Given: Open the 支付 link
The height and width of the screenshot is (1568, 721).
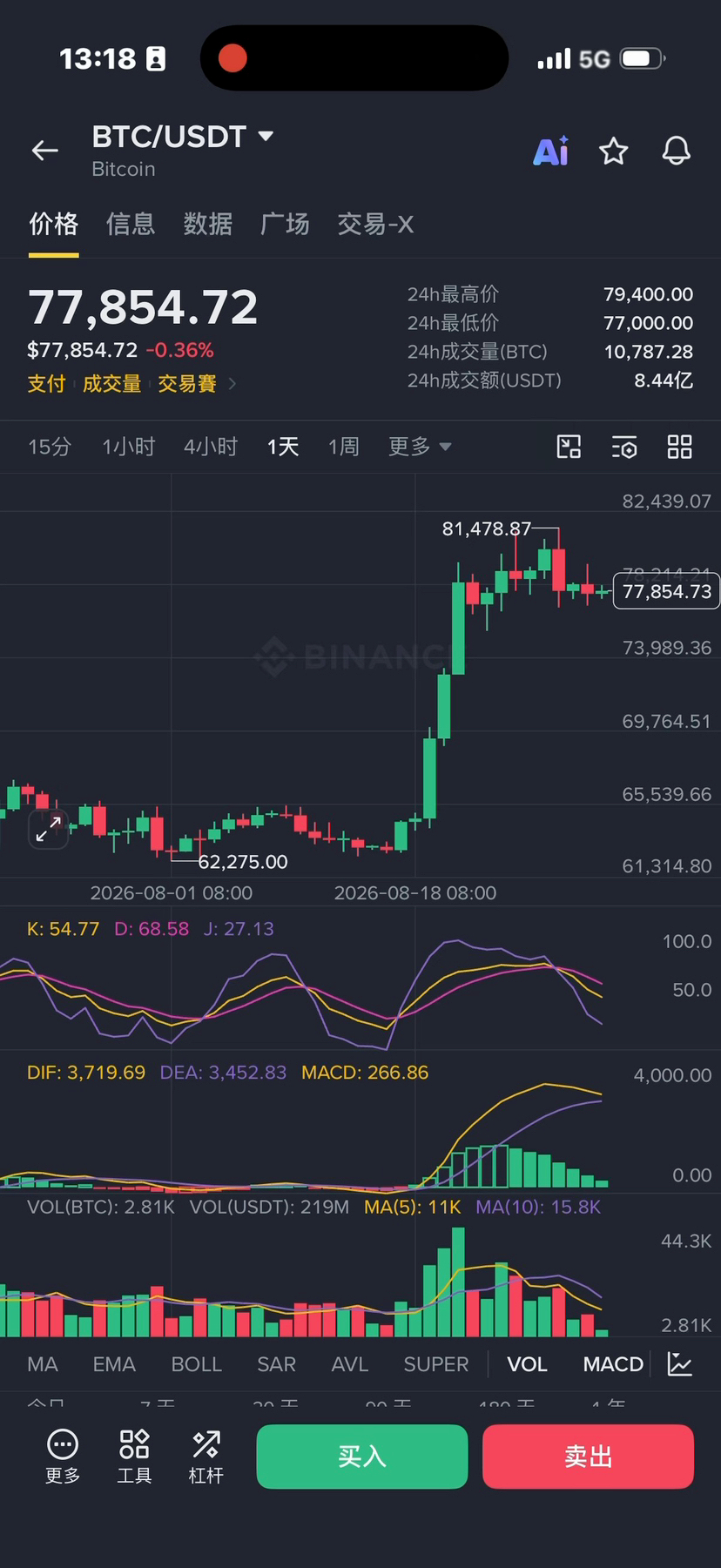Looking at the screenshot, I should 47,384.
